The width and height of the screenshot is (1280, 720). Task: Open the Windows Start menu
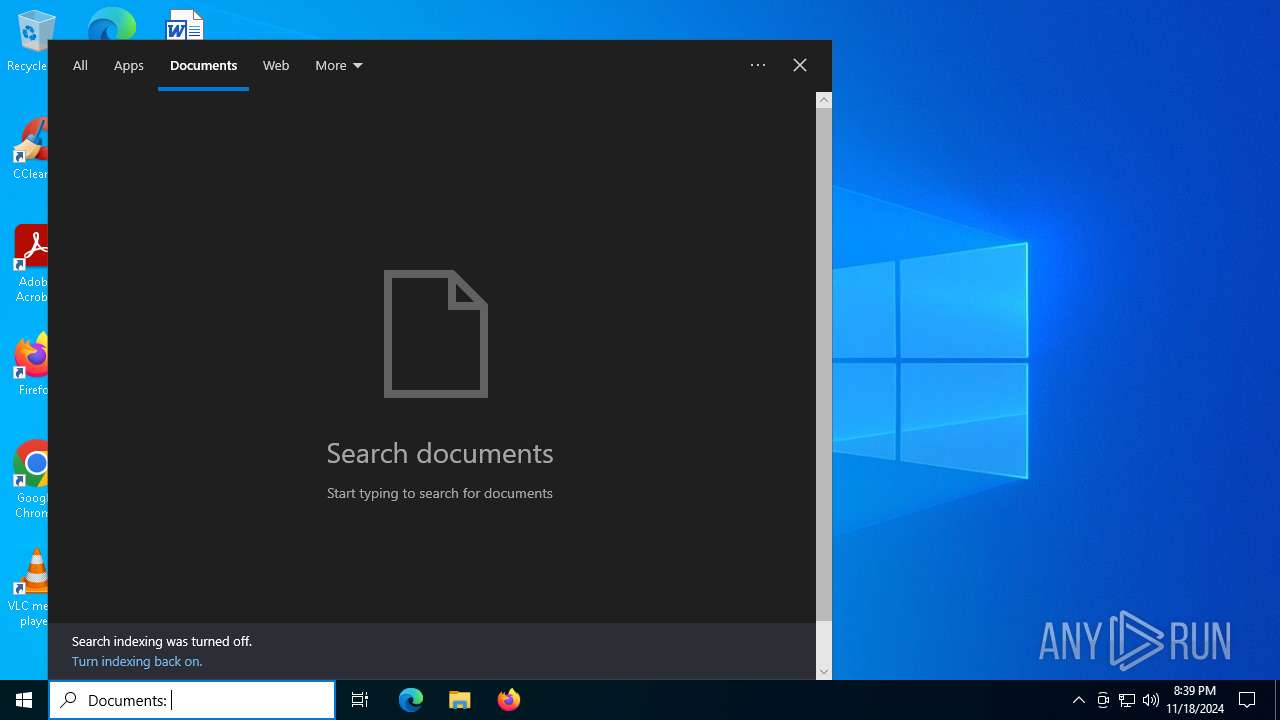pyautogui.click(x=24, y=700)
